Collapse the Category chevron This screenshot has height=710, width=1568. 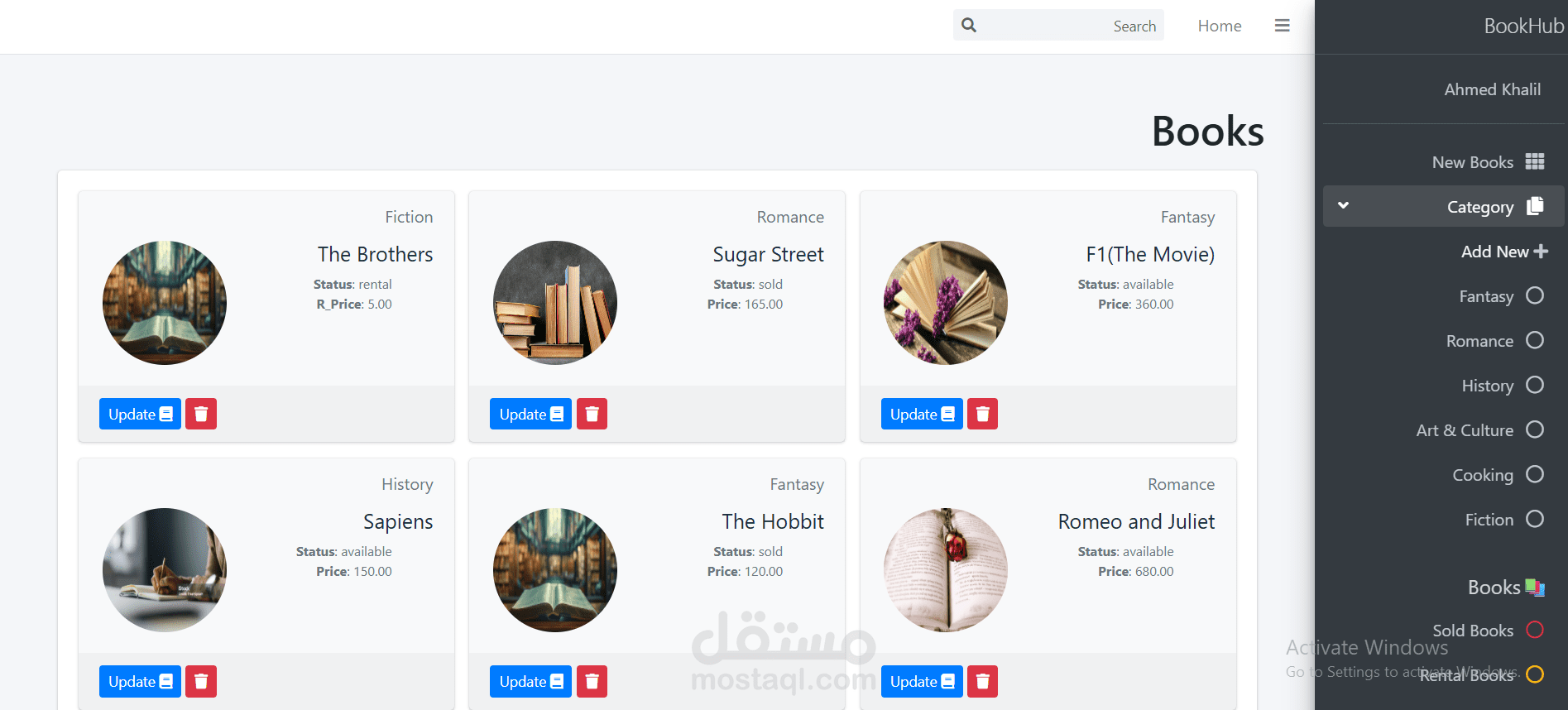1343,205
